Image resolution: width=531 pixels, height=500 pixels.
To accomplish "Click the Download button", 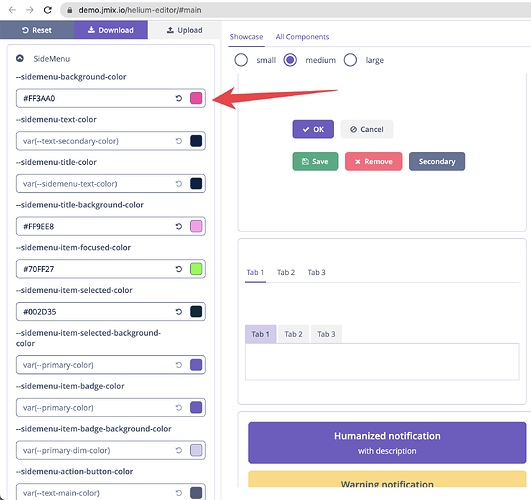I will [x=111, y=30].
